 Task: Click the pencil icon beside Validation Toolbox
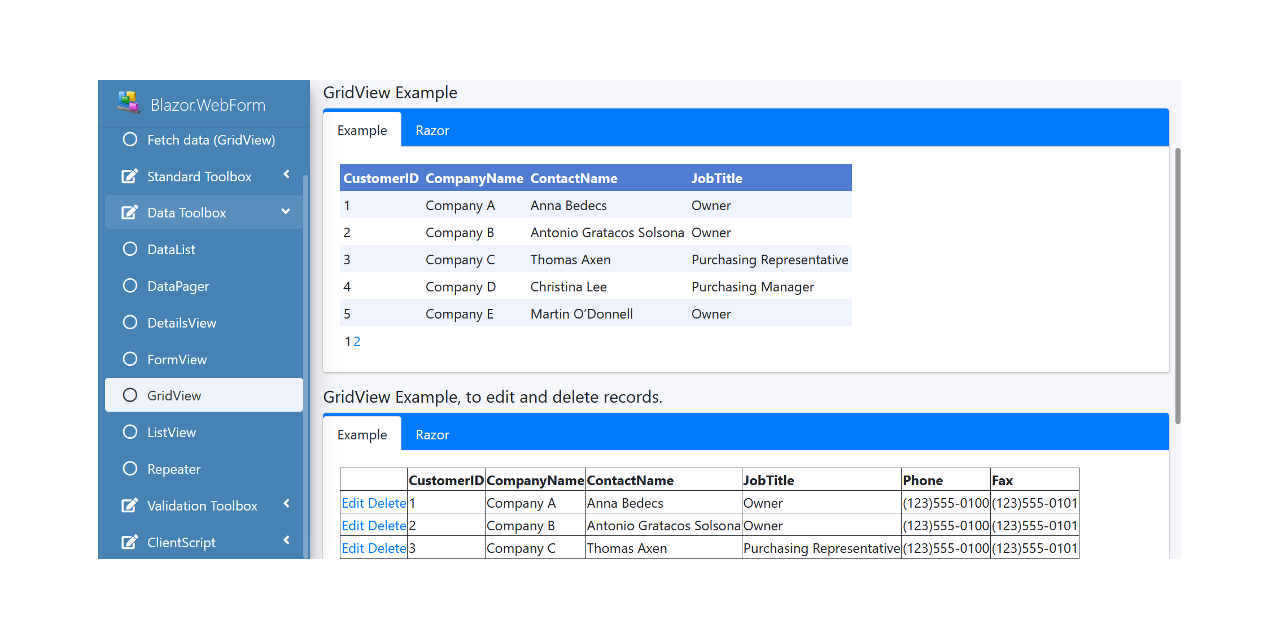(x=128, y=505)
